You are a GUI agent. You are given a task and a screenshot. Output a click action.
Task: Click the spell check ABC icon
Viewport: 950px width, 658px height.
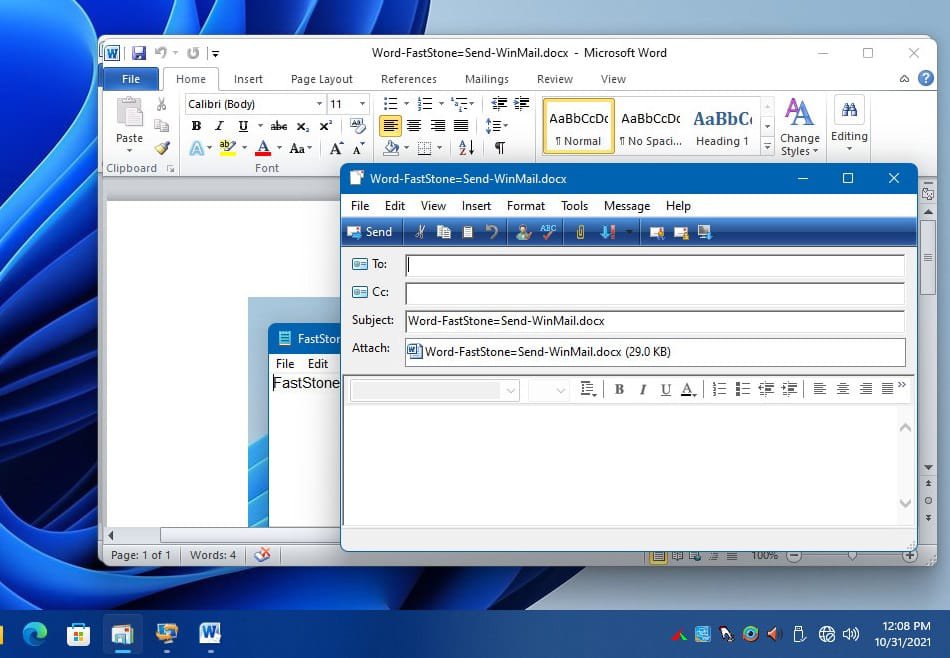point(548,232)
